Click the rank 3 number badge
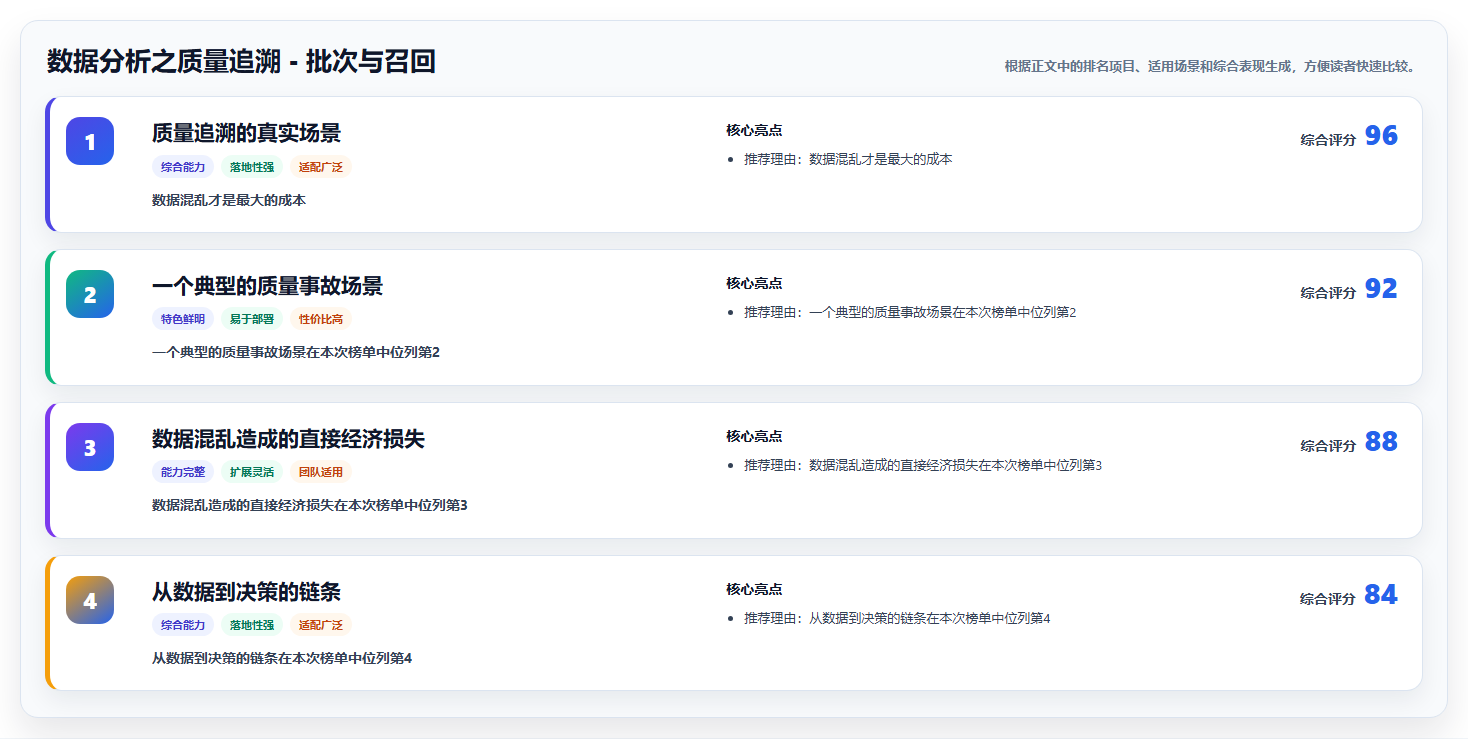Image resolution: width=1468 pixels, height=739 pixels. point(90,447)
